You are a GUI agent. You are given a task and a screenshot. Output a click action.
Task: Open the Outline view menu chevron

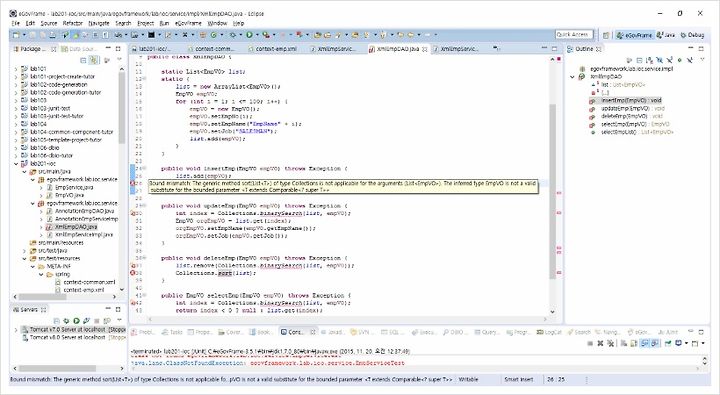coord(702,60)
